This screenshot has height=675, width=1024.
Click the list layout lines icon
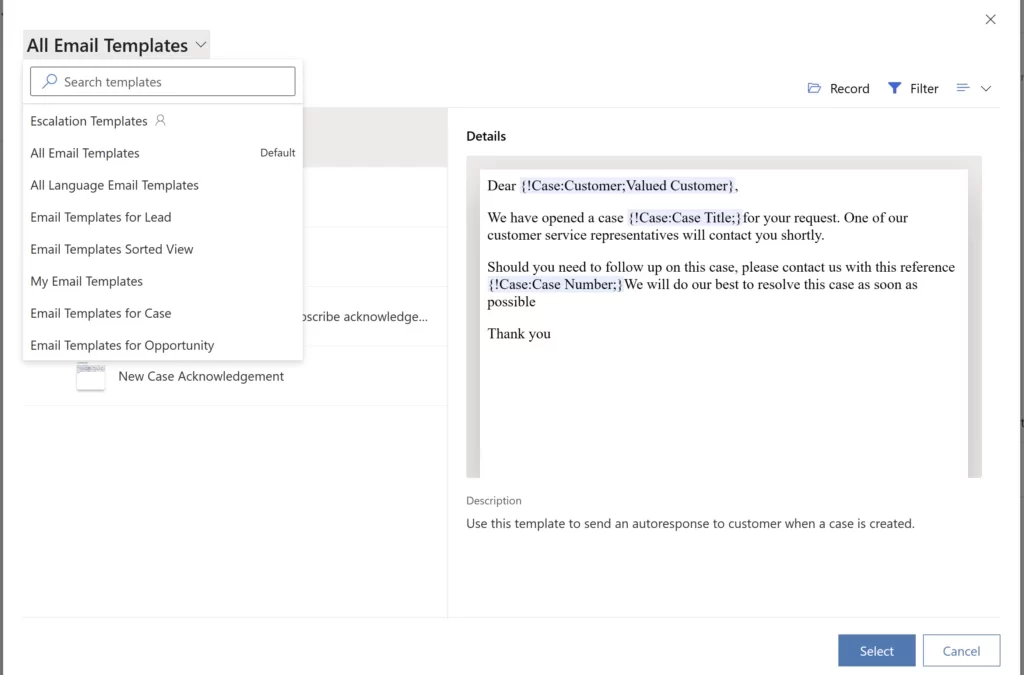click(x=963, y=87)
